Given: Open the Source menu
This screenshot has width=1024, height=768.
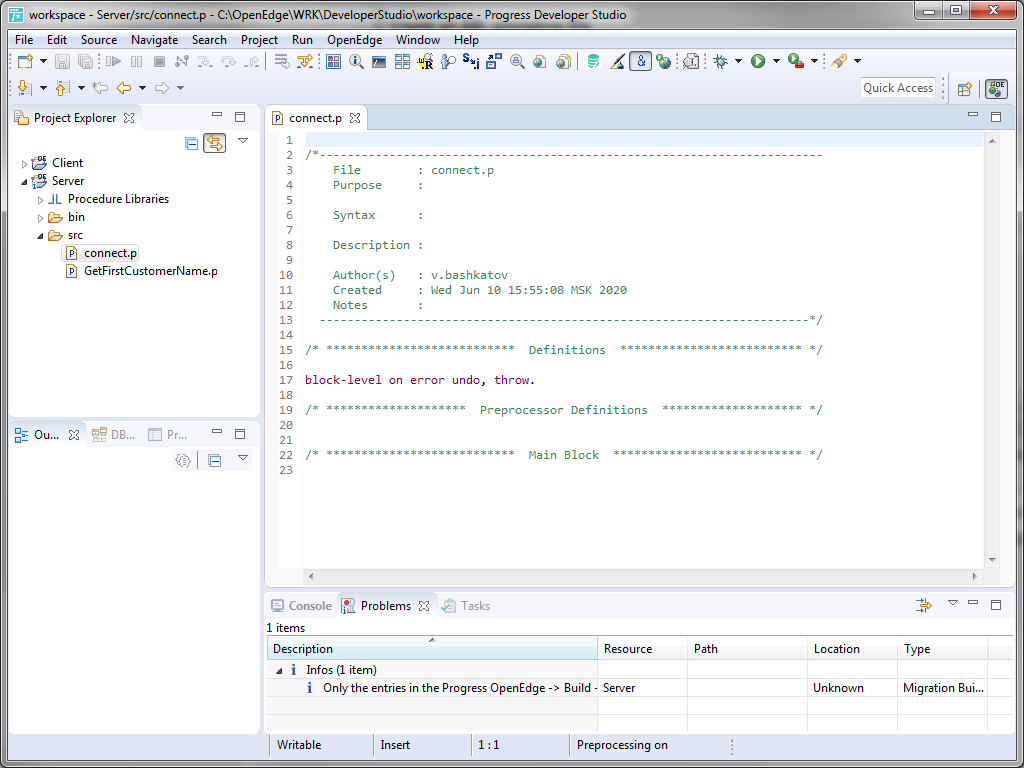Looking at the screenshot, I should [99, 40].
